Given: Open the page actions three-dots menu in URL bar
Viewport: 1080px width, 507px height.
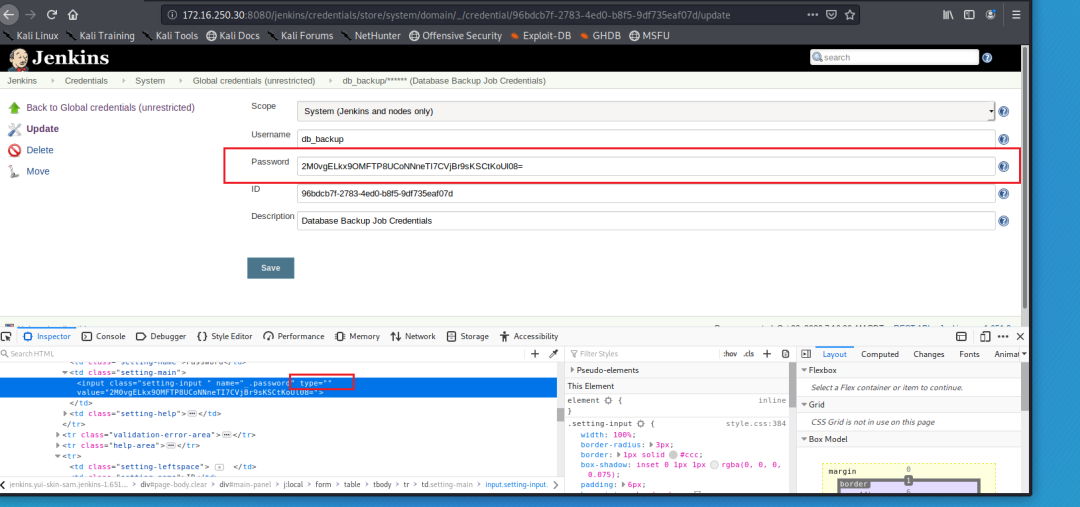Looking at the screenshot, I should (x=813, y=14).
